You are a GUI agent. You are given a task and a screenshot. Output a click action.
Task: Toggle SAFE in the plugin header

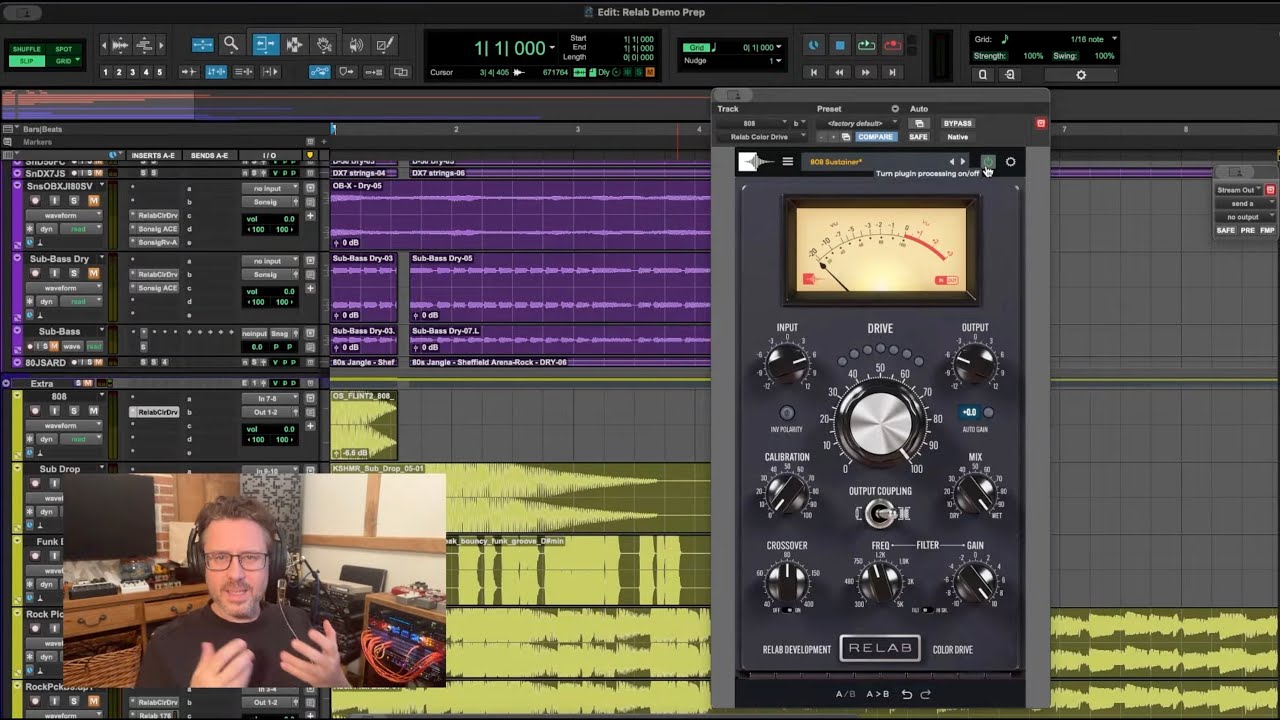[x=918, y=137]
